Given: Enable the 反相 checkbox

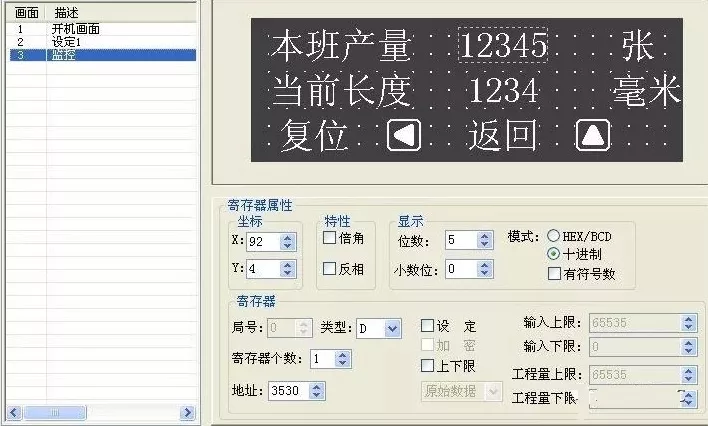Looking at the screenshot, I should [x=330, y=268].
